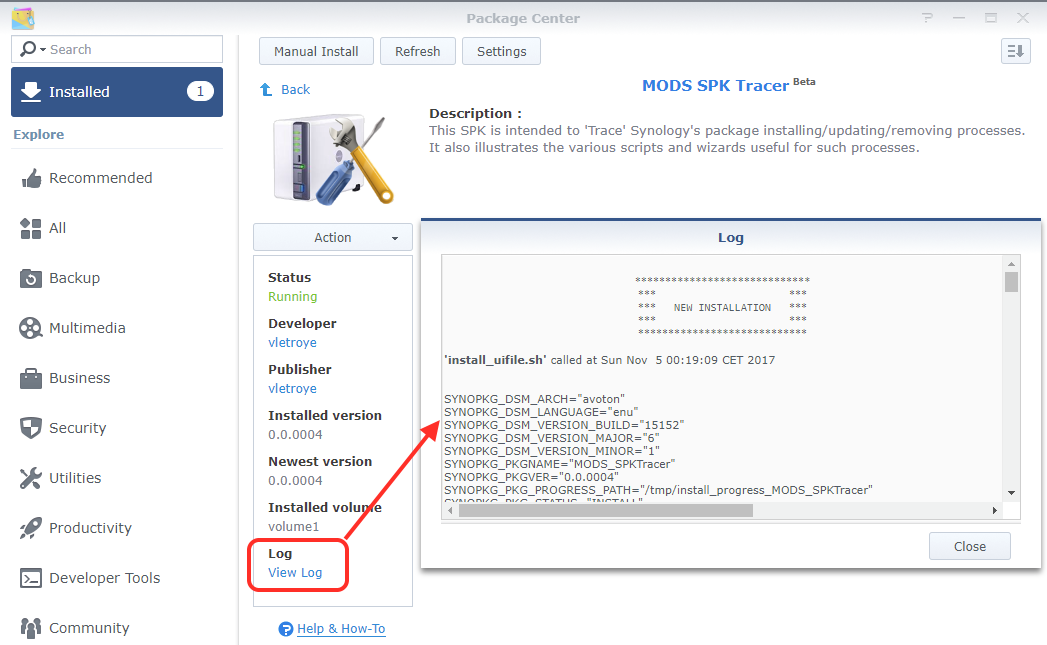1047x645 pixels.
Task: Select the Multimedia category
Action: click(x=87, y=329)
